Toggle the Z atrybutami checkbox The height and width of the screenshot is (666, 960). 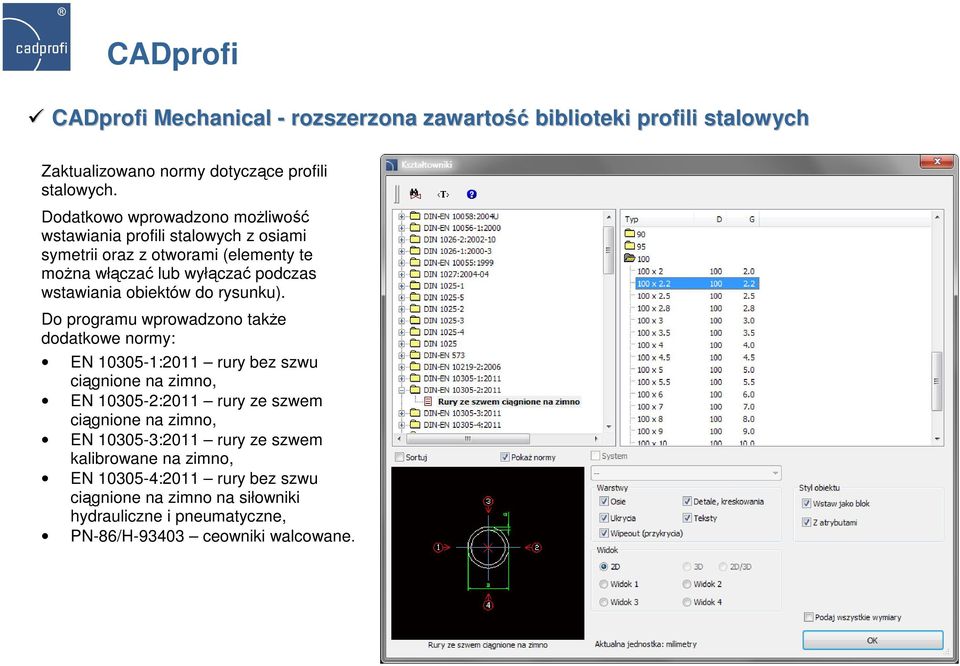pos(806,523)
